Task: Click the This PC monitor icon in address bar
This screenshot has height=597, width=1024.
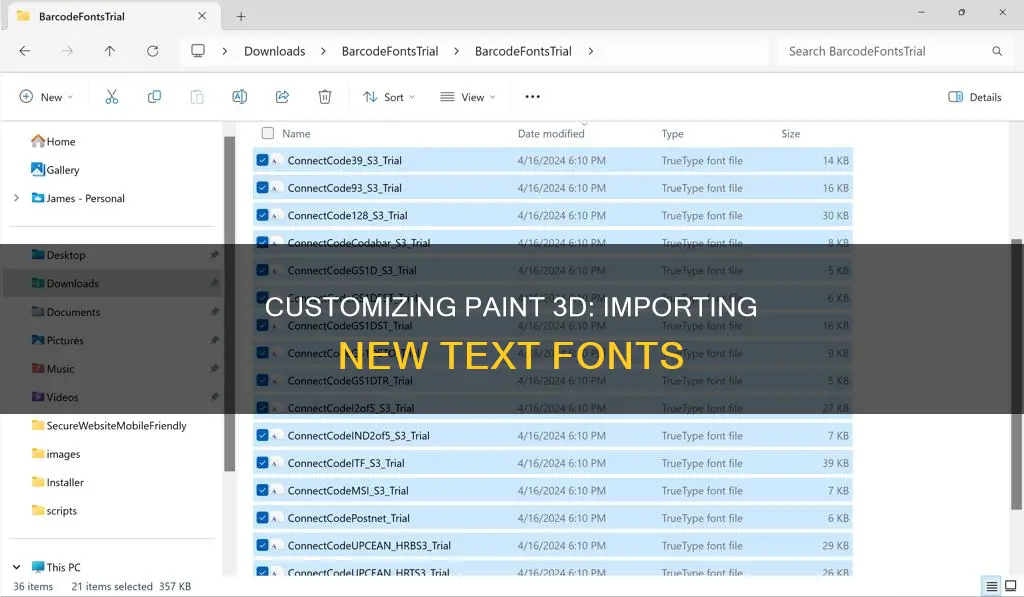Action: (x=198, y=51)
